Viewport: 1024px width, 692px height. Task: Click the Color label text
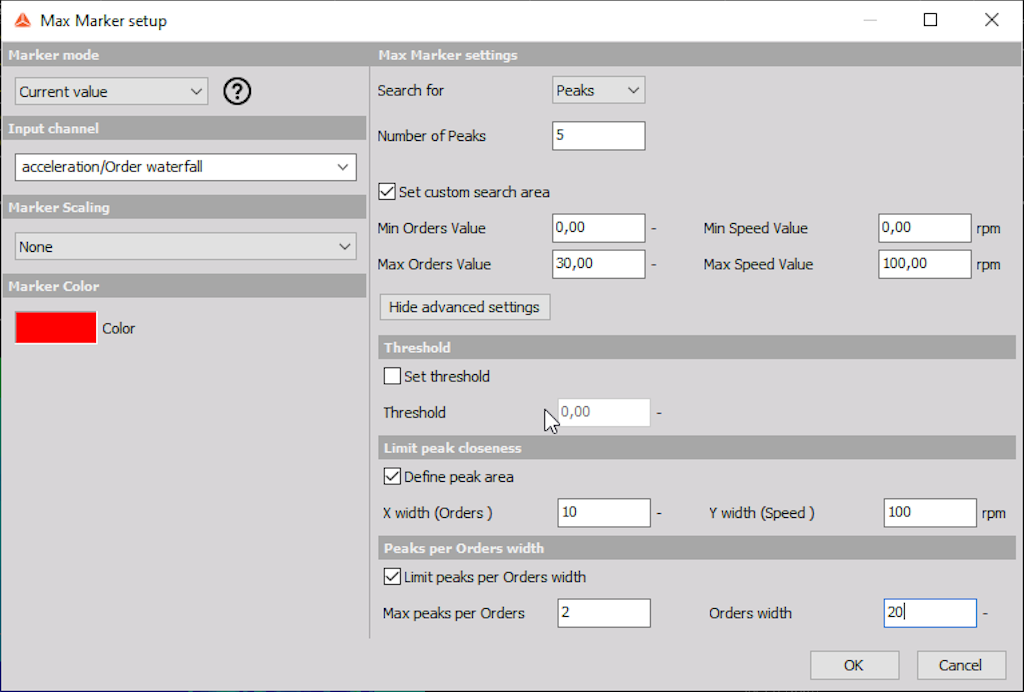pyautogui.click(x=119, y=328)
